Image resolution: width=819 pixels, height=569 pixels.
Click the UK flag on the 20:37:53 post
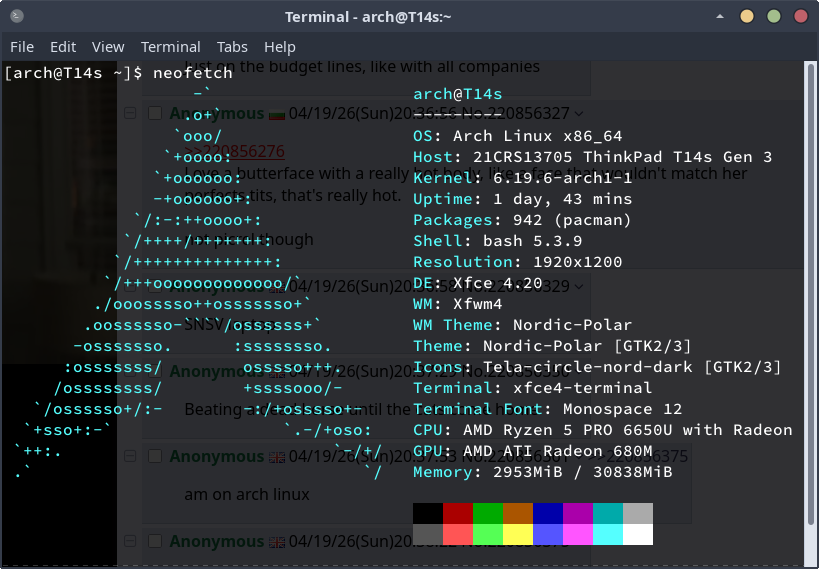(277, 457)
